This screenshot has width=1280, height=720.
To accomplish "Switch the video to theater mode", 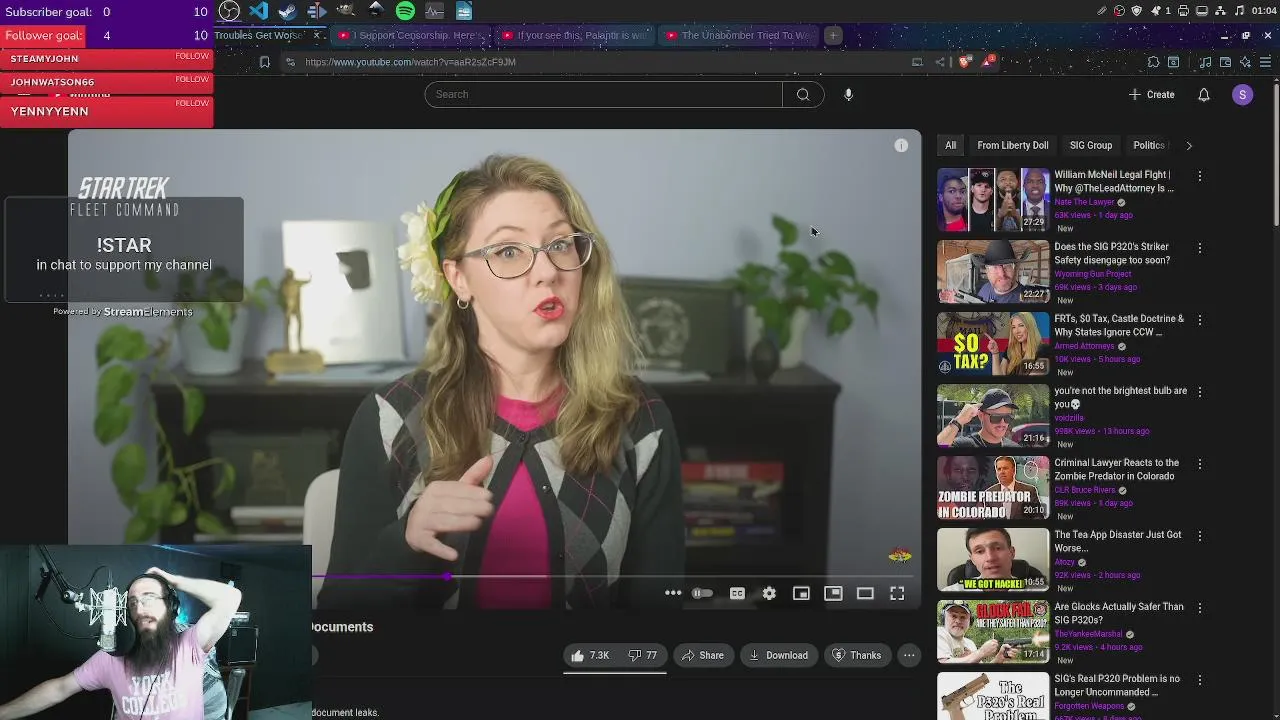I will coord(865,593).
